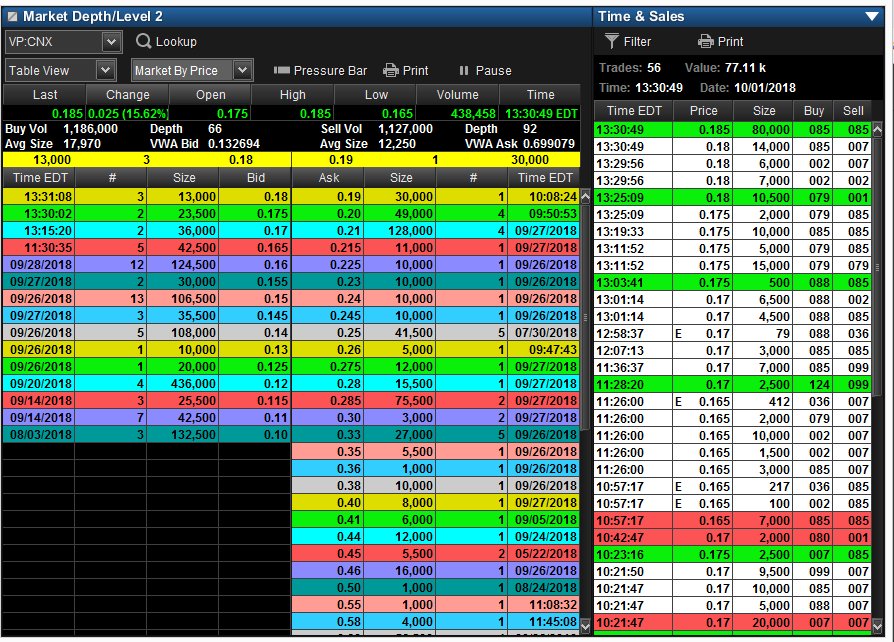Image resolution: width=894 pixels, height=642 pixels.
Task: Click scroll-up arrow of Time & Sales scrollbar
Action: tap(877, 129)
